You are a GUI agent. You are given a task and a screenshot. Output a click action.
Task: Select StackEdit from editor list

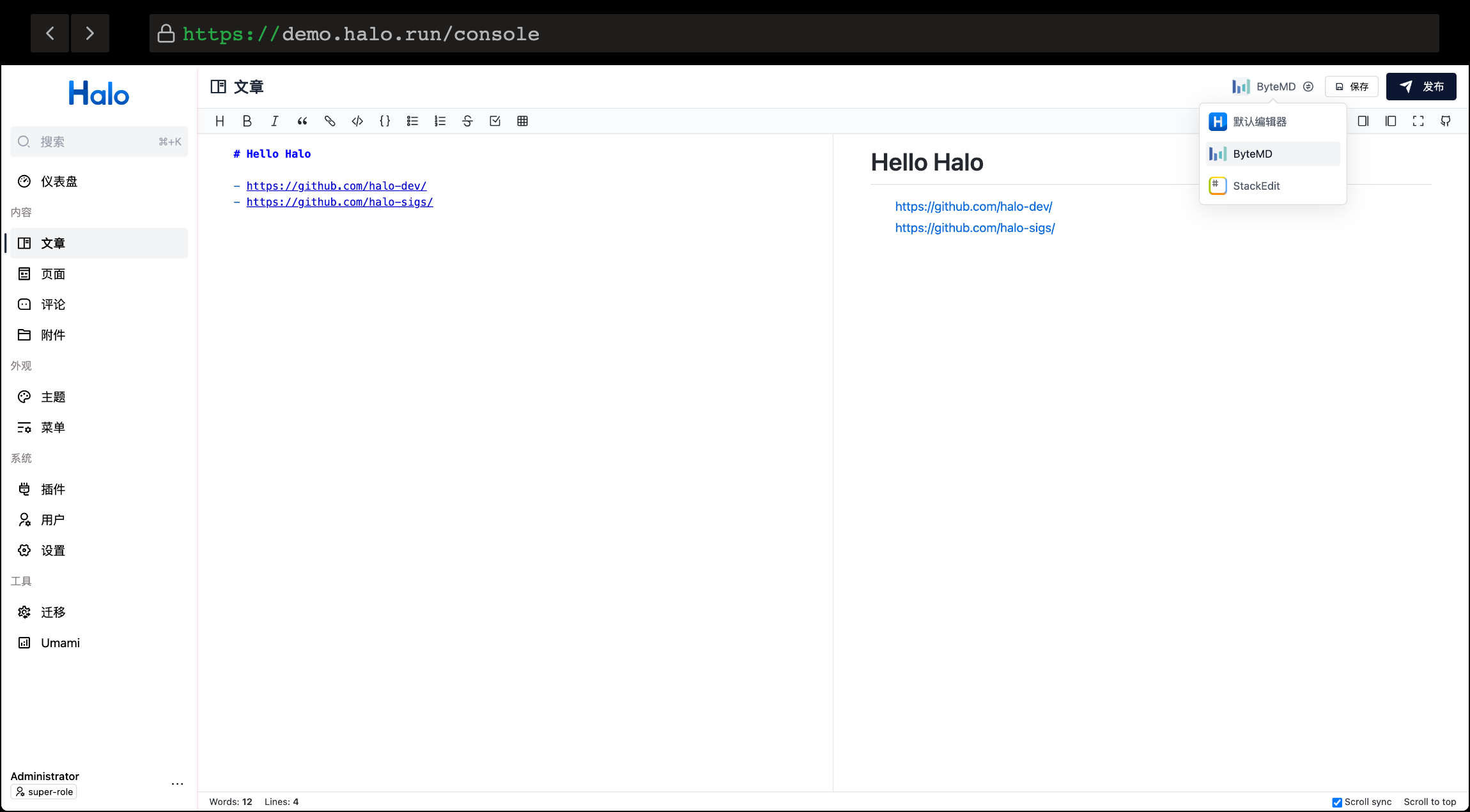(1256, 186)
